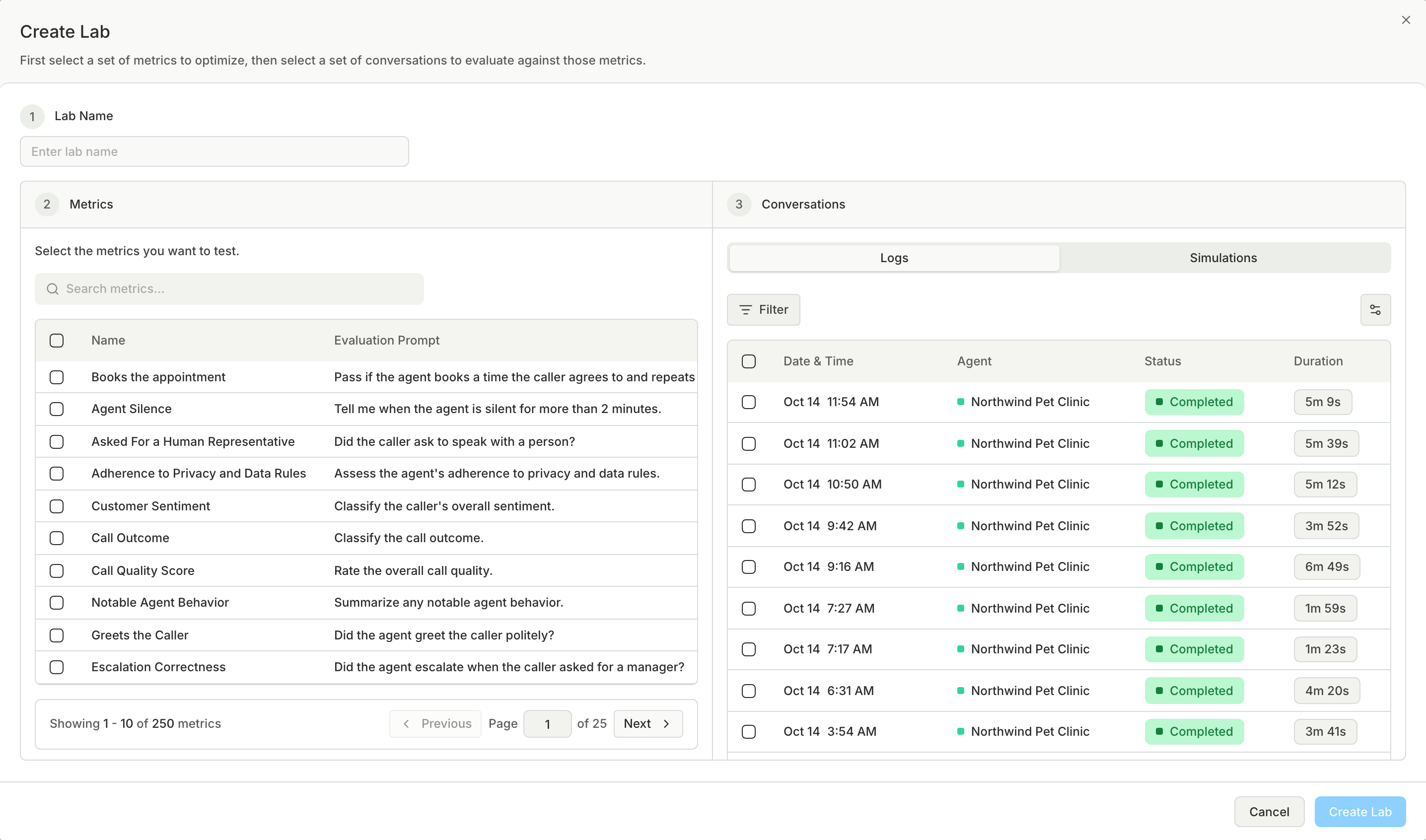
Task: Click the Oct 14 7:17 AM date cell
Action: [x=828, y=649]
